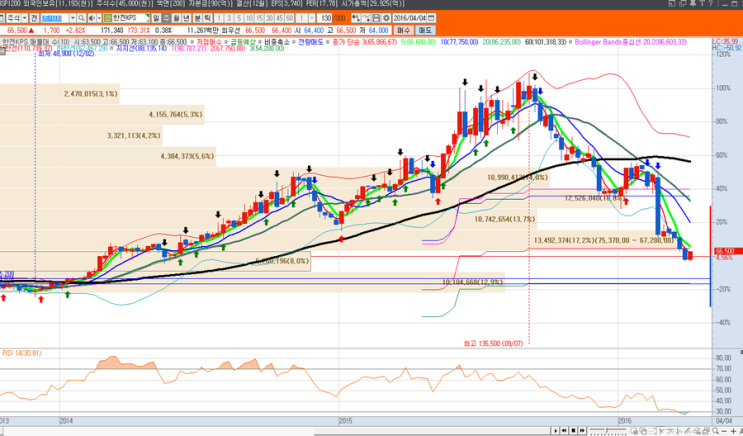Switch chart to daily 일 period
Image resolution: width=743 pixels, height=436 pixels.
tap(156, 18)
